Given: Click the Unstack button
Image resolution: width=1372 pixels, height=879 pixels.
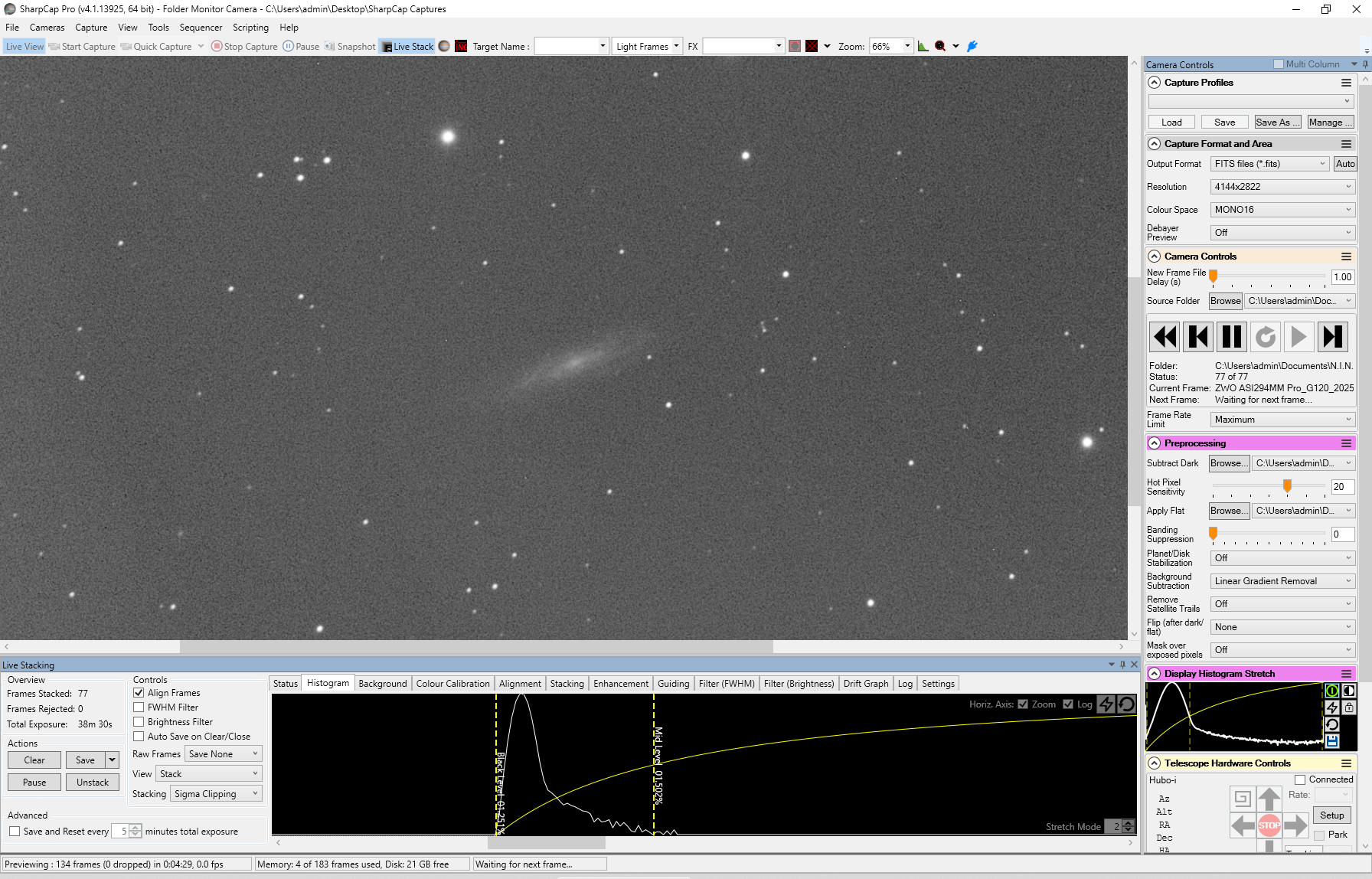Looking at the screenshot, I should point(93,783).
